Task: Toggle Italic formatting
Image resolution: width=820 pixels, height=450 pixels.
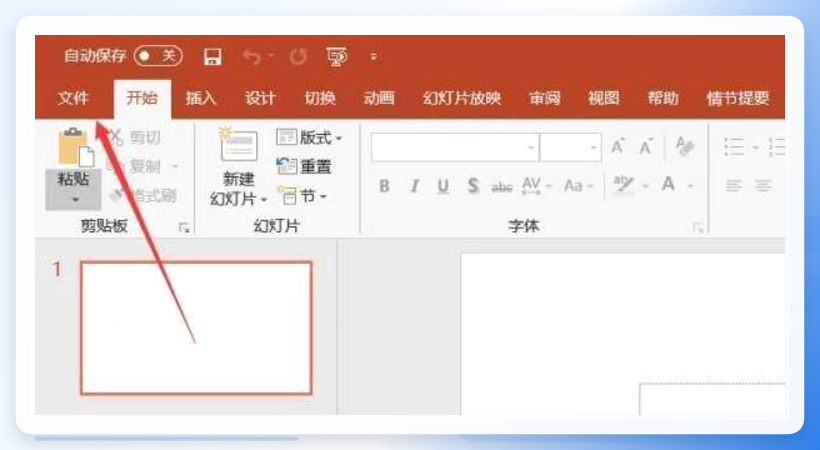Action: coord(414,186)
